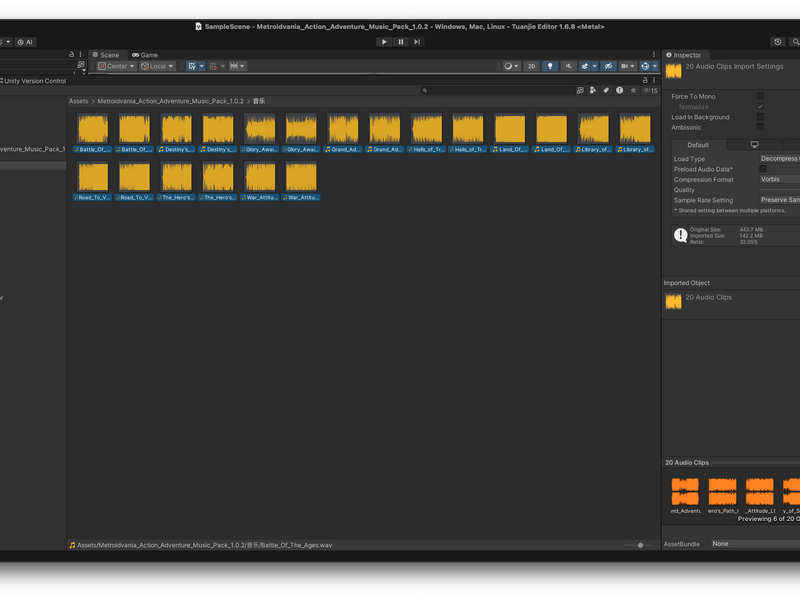Open the AssetBundle None dropdown
Screen dimensions: 800x600
(755, 544)
